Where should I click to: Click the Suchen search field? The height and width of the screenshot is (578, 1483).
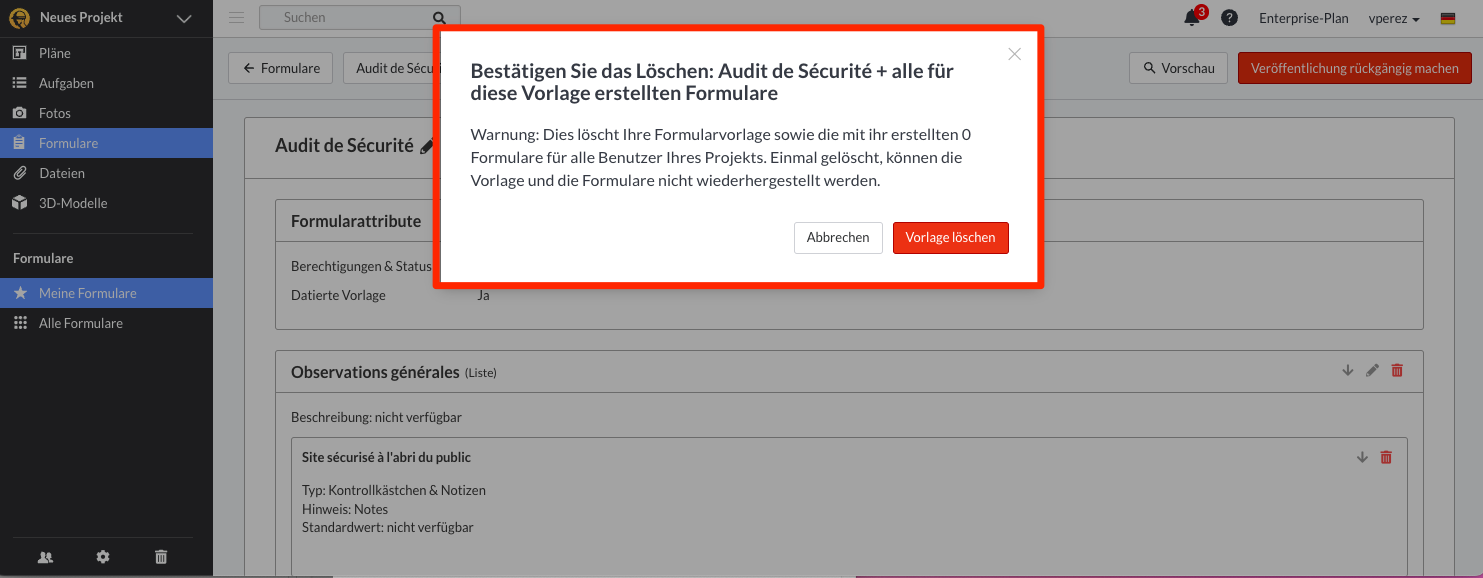click(345, 17)
